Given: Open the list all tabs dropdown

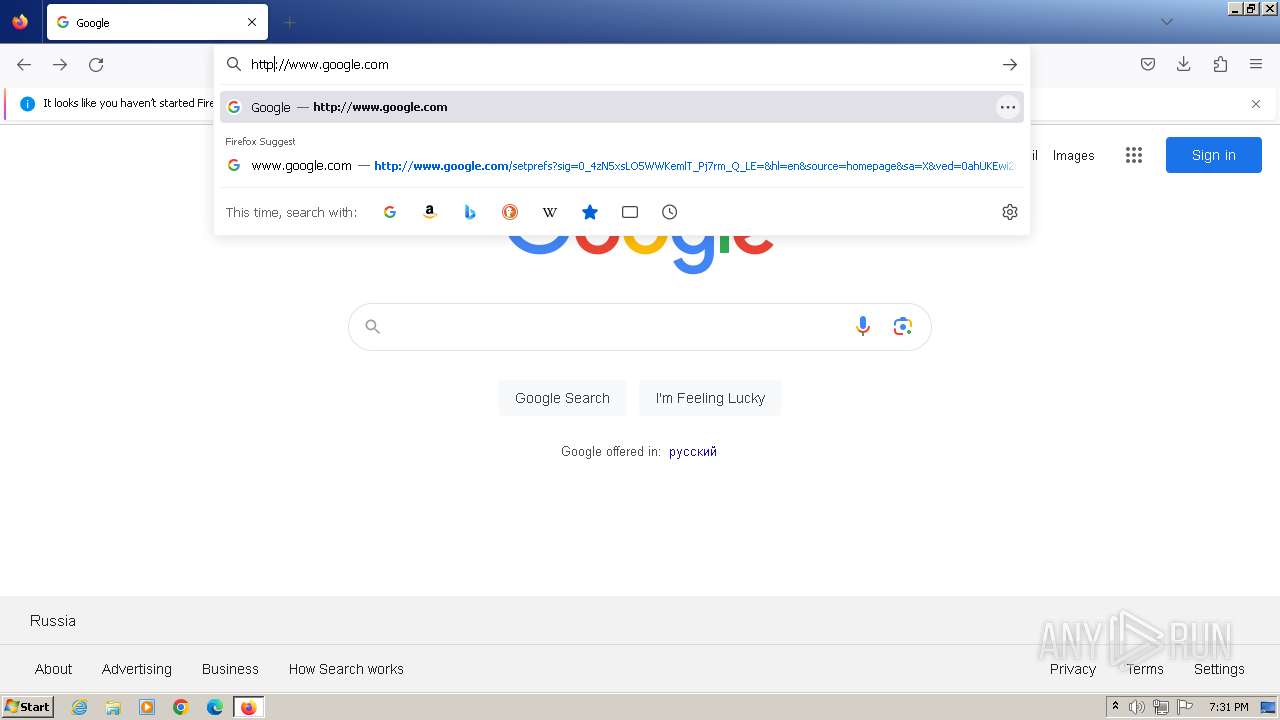Looking at the screenshot, I should (1166, 22).
